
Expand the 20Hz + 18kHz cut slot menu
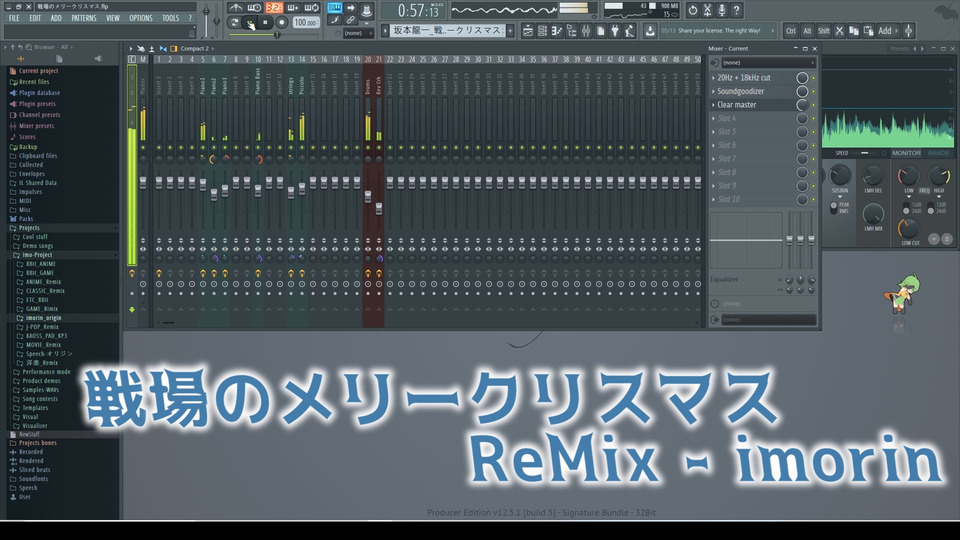[x=713, y=78]
